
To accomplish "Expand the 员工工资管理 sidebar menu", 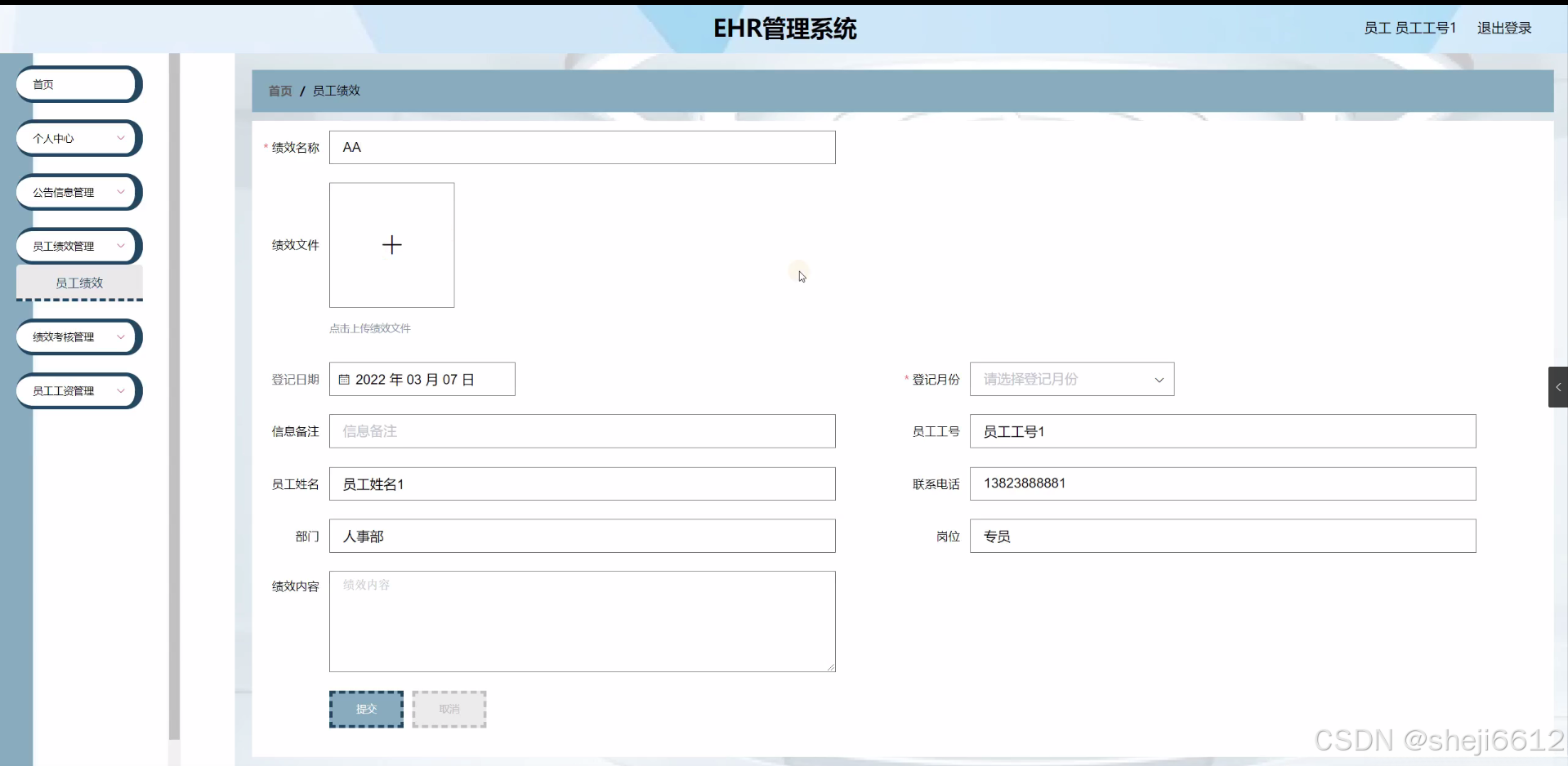I will [x=78, y=390].
